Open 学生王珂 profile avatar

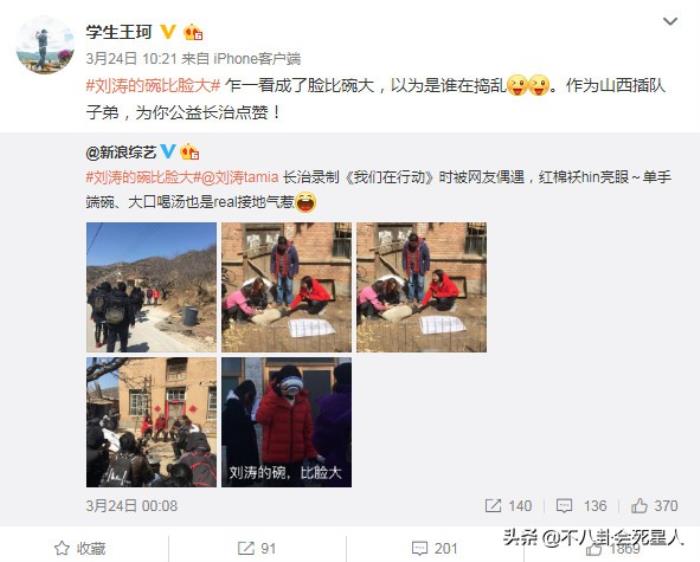click(x=45, y=45)
